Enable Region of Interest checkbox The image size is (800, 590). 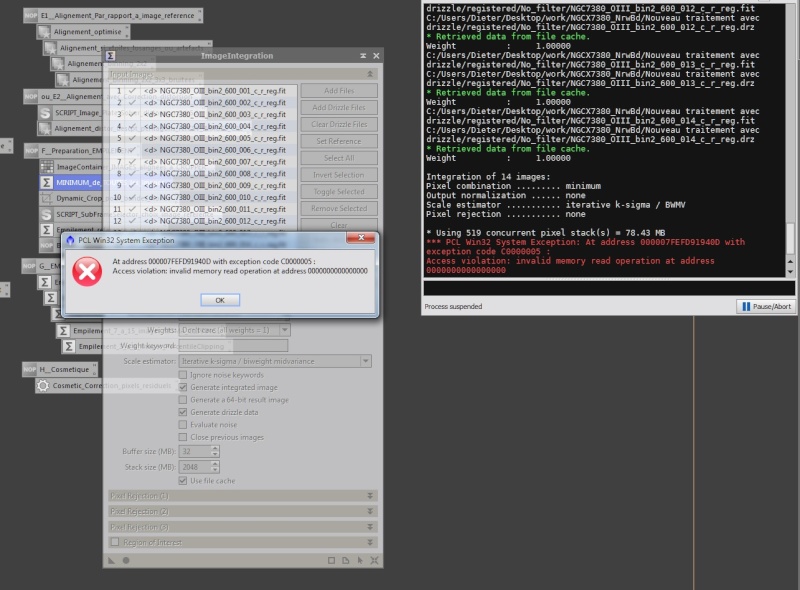click(115, 542)
